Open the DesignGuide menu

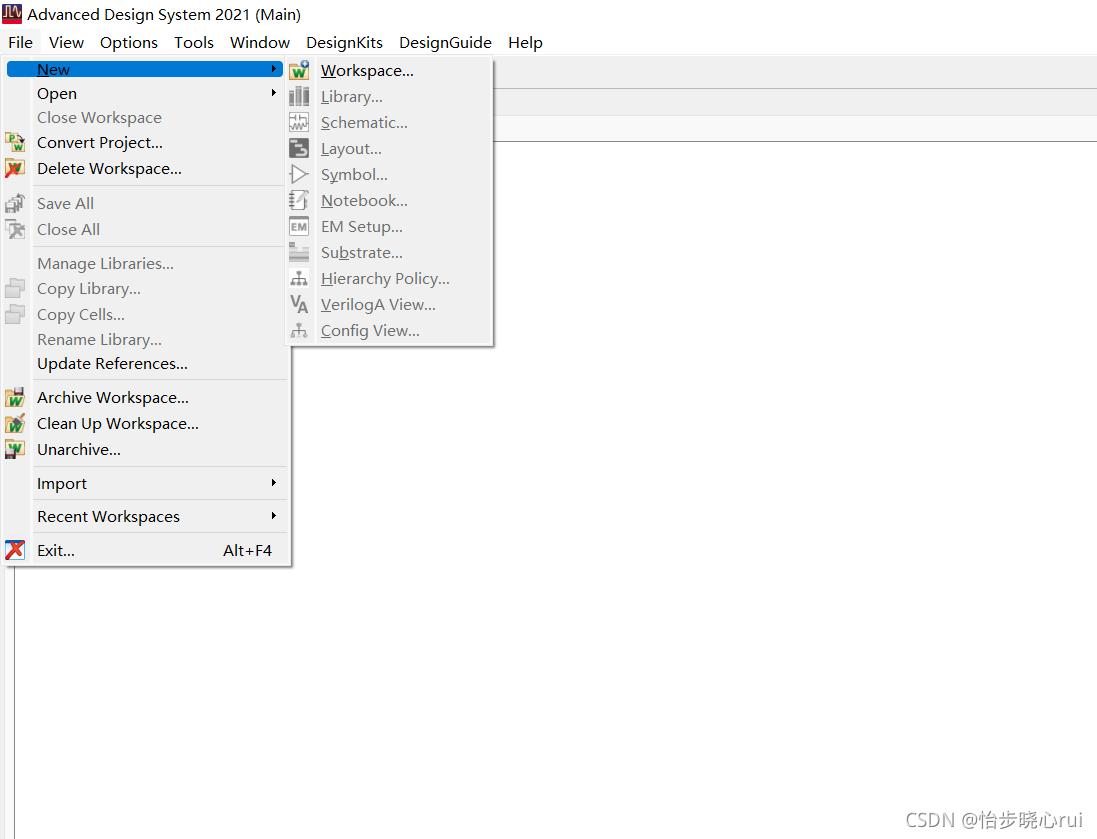[x=445, y=43]
